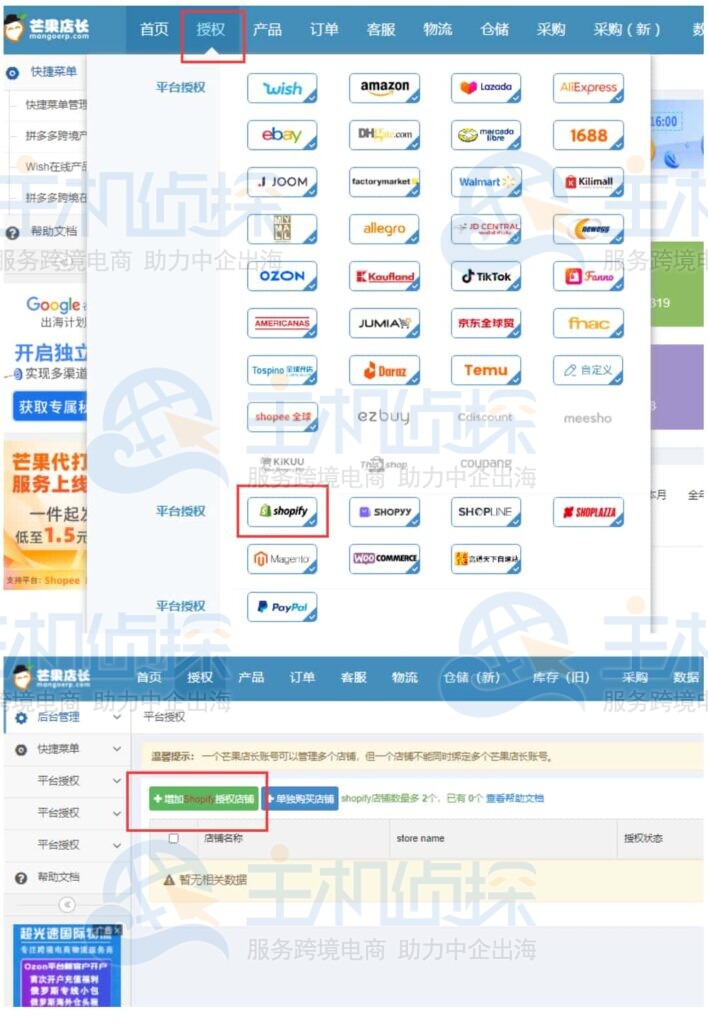708x1024 pixels.
Task: Open the 库存(旧) navigation menu item
Action: 559,677
